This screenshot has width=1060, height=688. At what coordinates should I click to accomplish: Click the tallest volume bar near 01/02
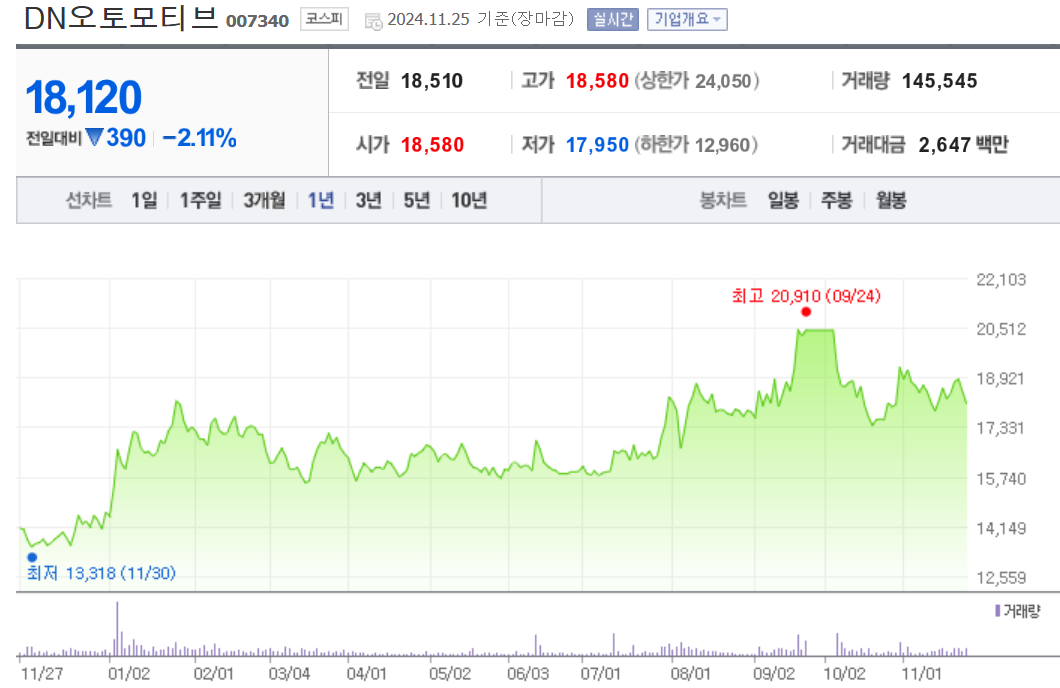(x=117, y=629)
